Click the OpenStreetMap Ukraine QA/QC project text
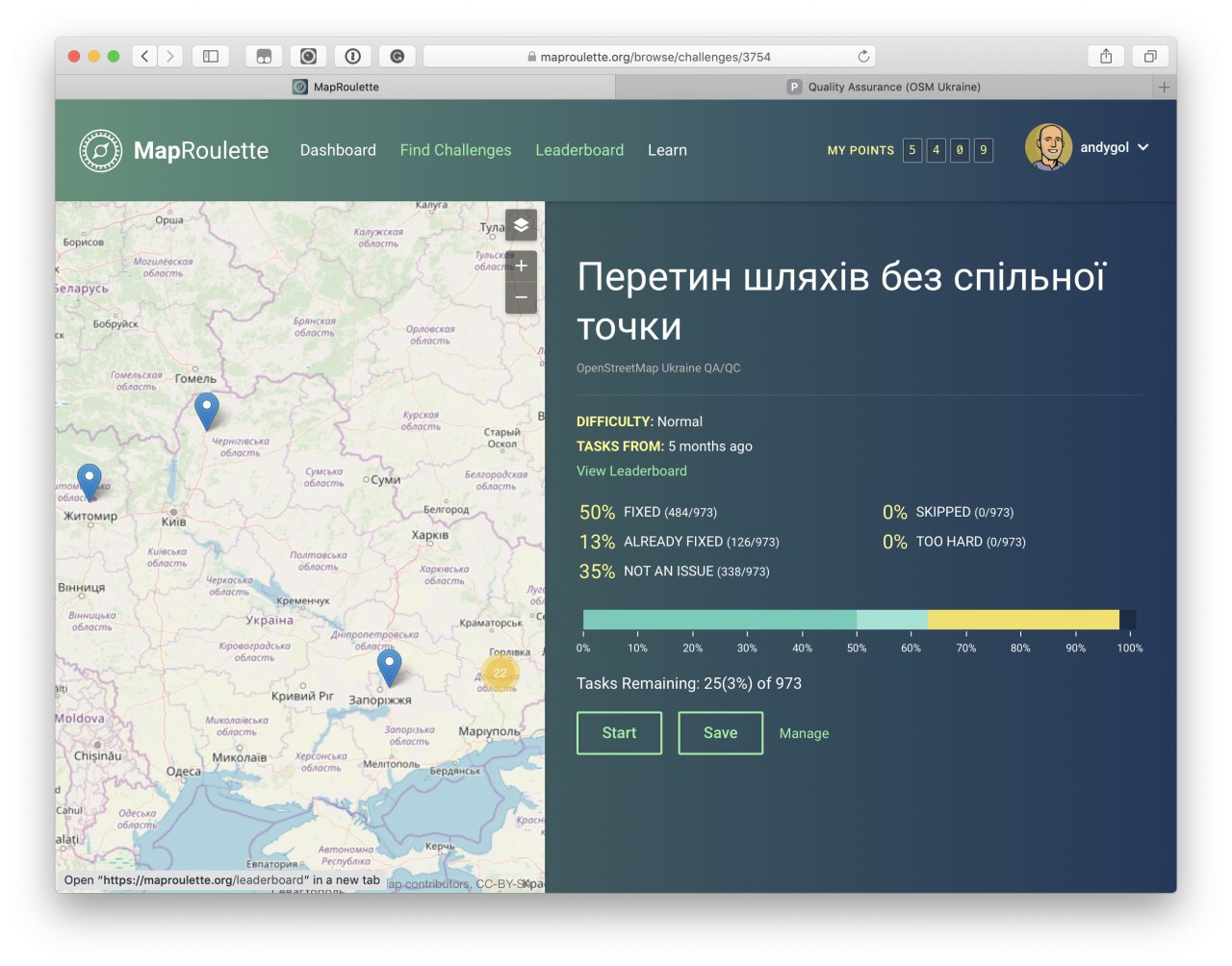 [x=658, y=368]
